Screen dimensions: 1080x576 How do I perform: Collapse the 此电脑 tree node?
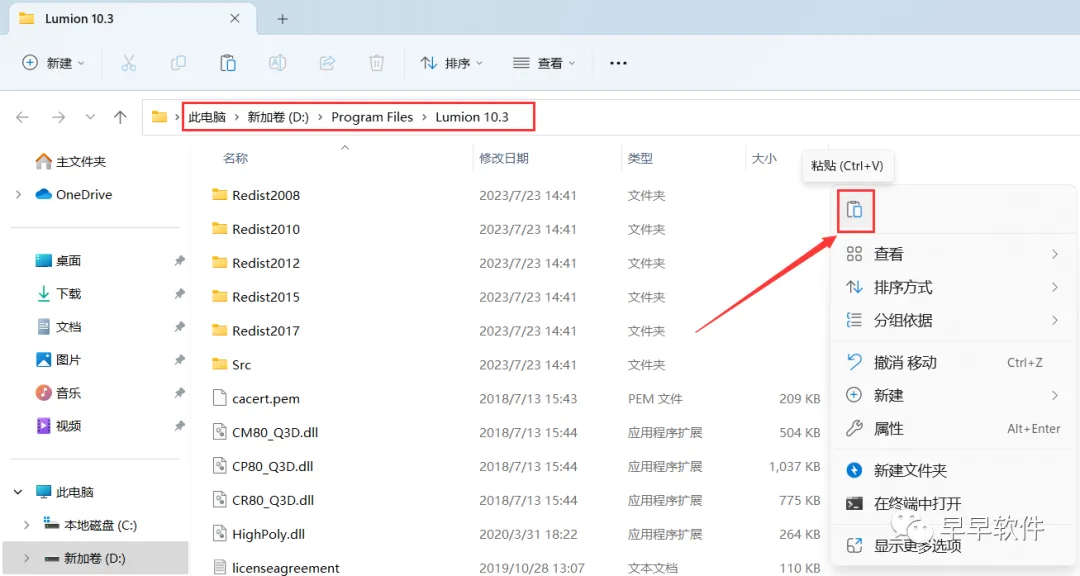19,492
